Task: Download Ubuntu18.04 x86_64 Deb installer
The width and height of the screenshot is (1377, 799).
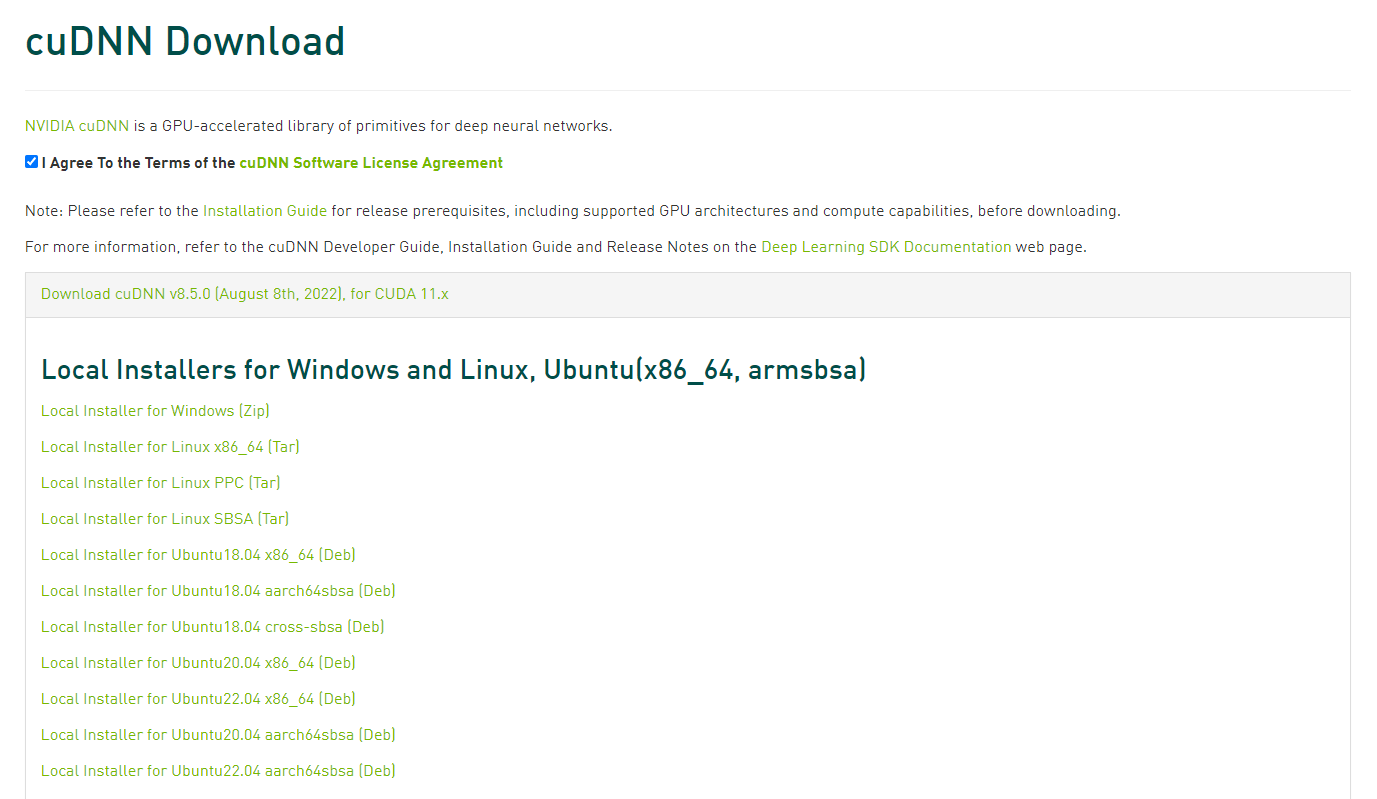Action: (198, 555)
